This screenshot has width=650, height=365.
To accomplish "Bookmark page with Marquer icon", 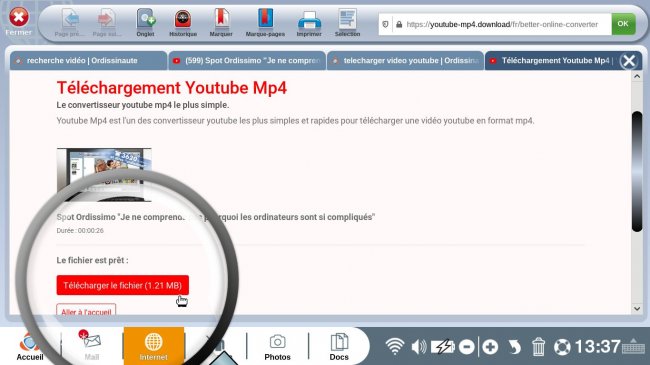I will point(222,19).
